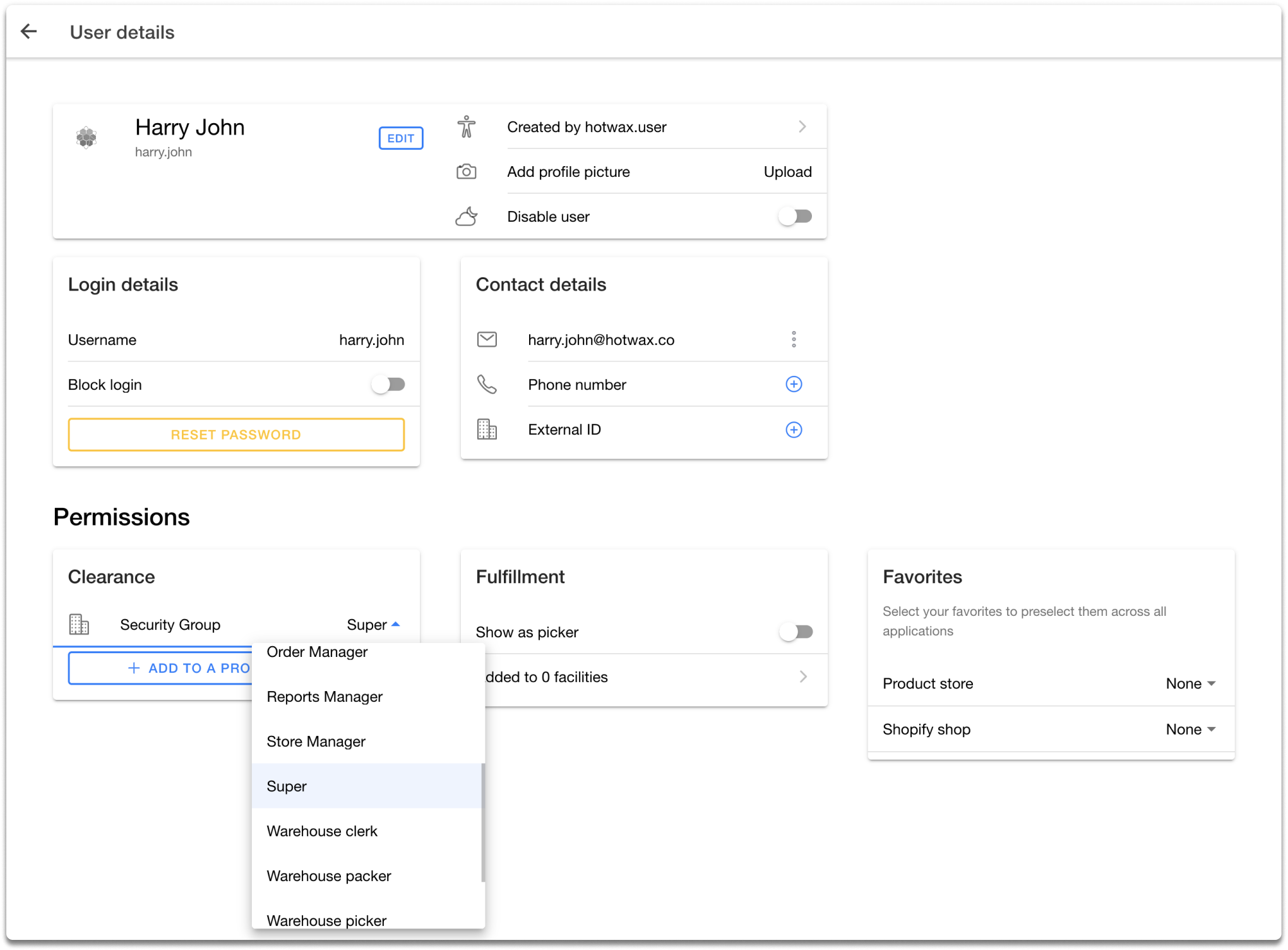Click the dropdown list scrollbar
The image size is (1288, 950).
point(483,821)
